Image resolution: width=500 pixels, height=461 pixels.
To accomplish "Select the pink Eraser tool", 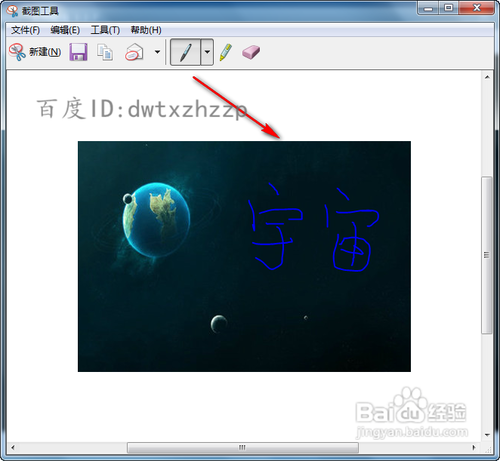I will coord(251,52).
